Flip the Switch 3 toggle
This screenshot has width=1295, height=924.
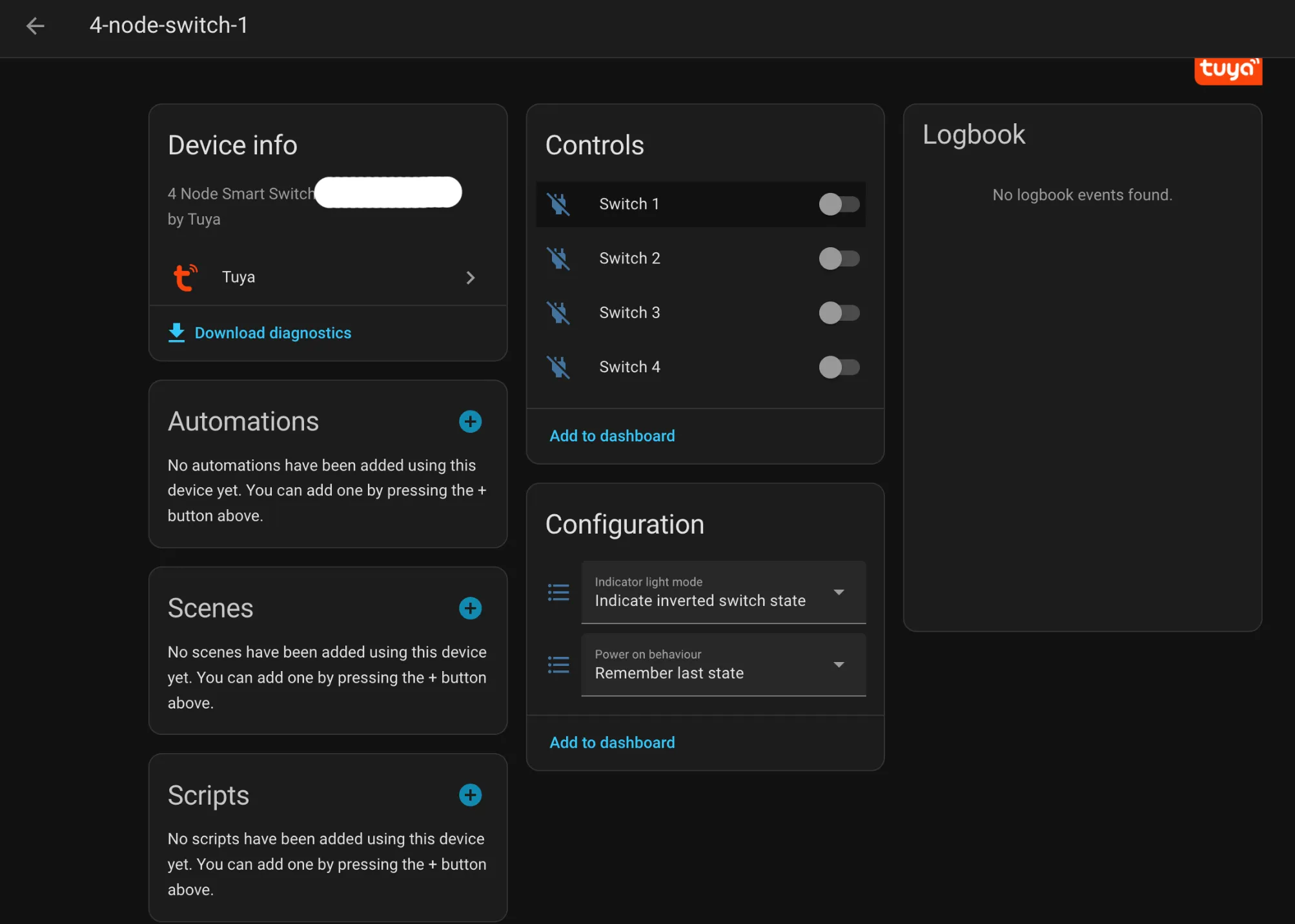[839, 313]
